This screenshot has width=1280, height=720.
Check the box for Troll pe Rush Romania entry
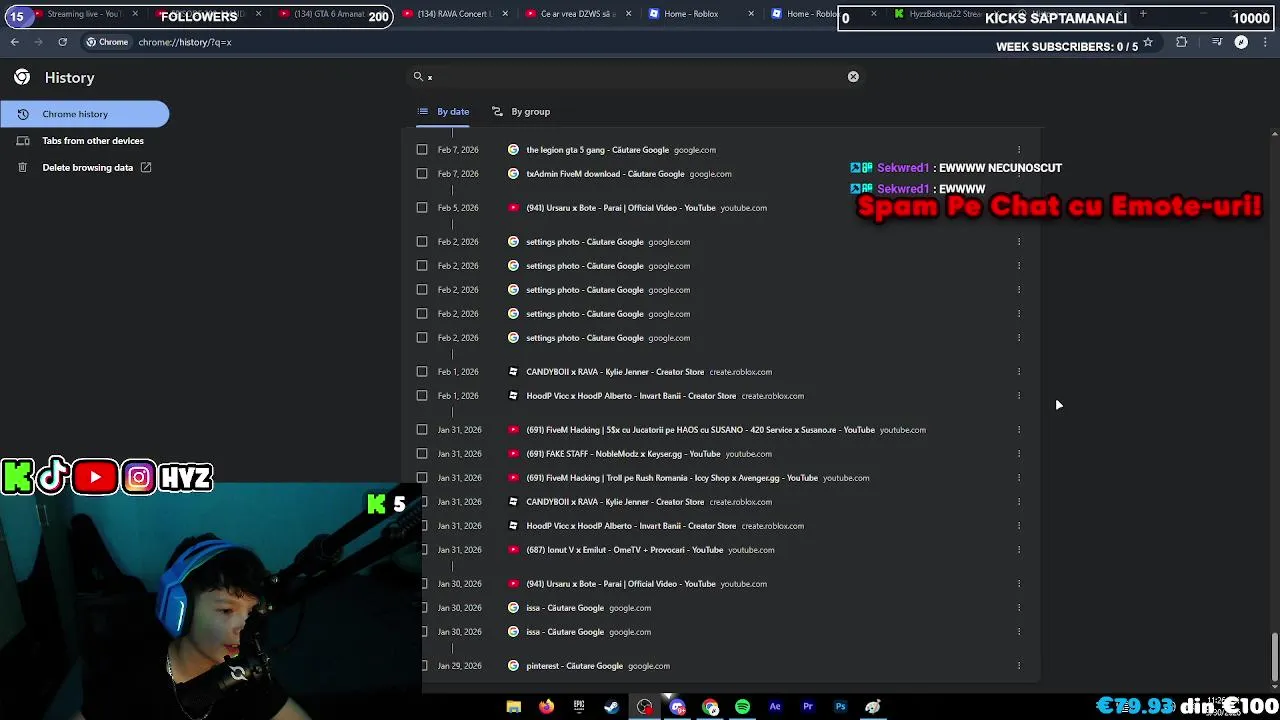click(x=424, y=478)
